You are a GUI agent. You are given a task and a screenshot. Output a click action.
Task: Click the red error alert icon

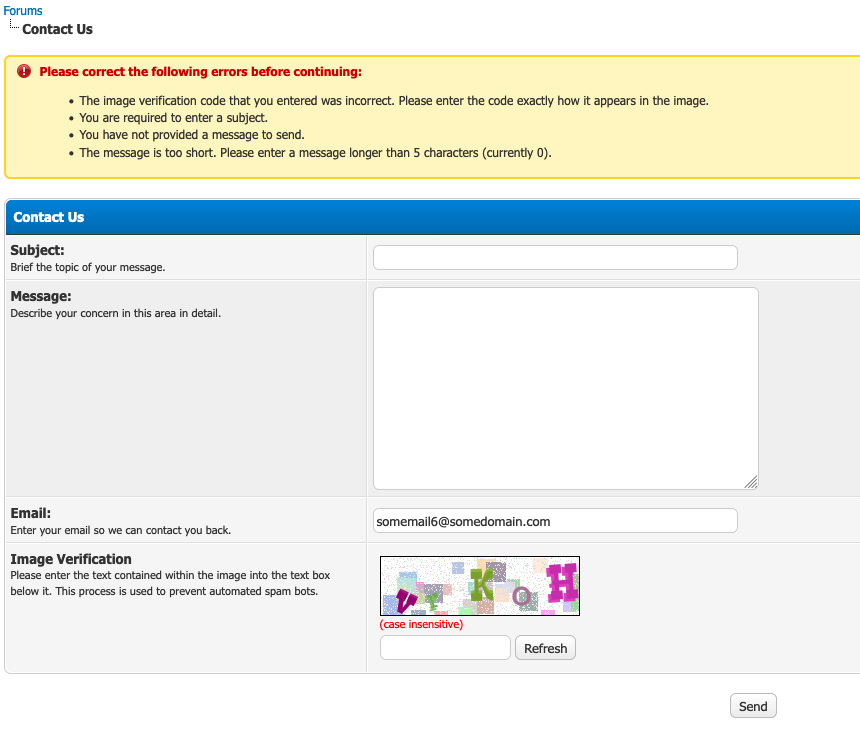click(24, 71)
